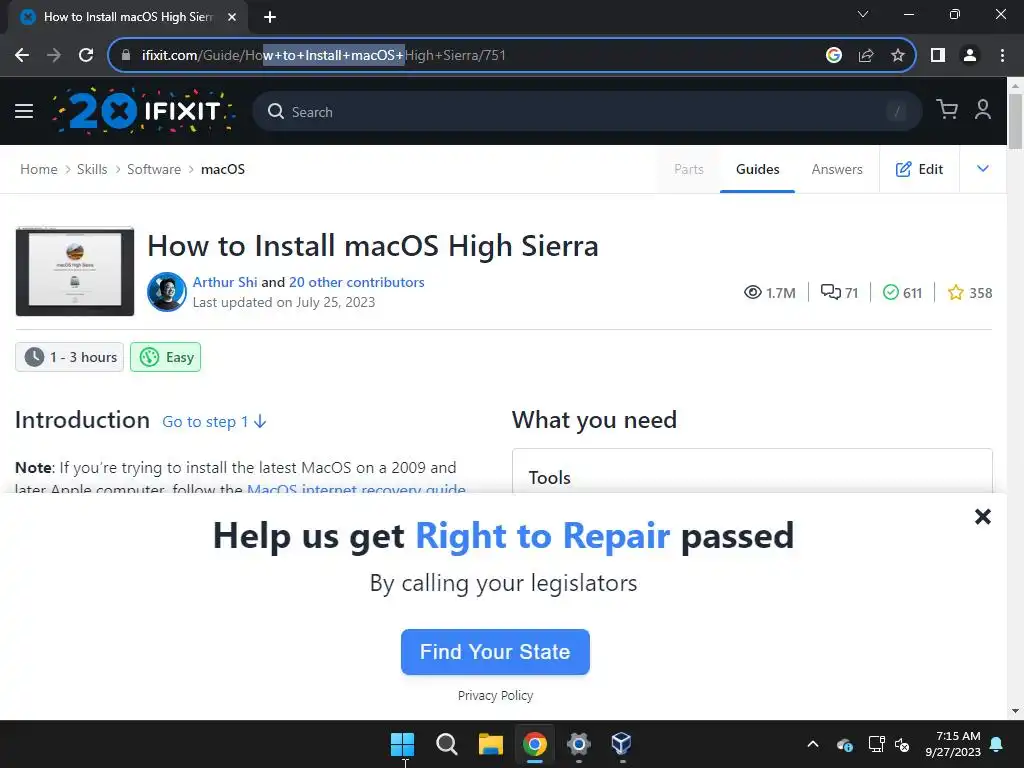1024x768 pixels.
Task: Click the OneDrive cloud tray icon
Action: click(x=844, y=744)
